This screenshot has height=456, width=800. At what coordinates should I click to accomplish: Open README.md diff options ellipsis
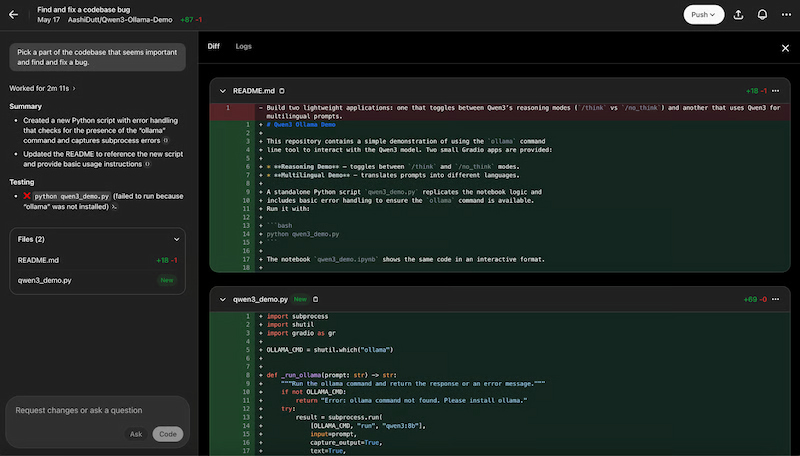tap(776, 91)
